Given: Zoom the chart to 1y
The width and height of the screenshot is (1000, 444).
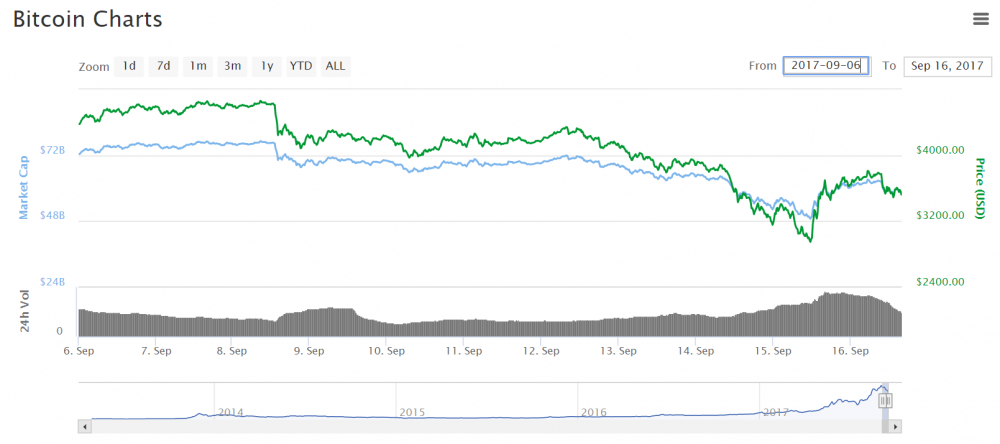Looking at the screenshot, I should (267, 66).
